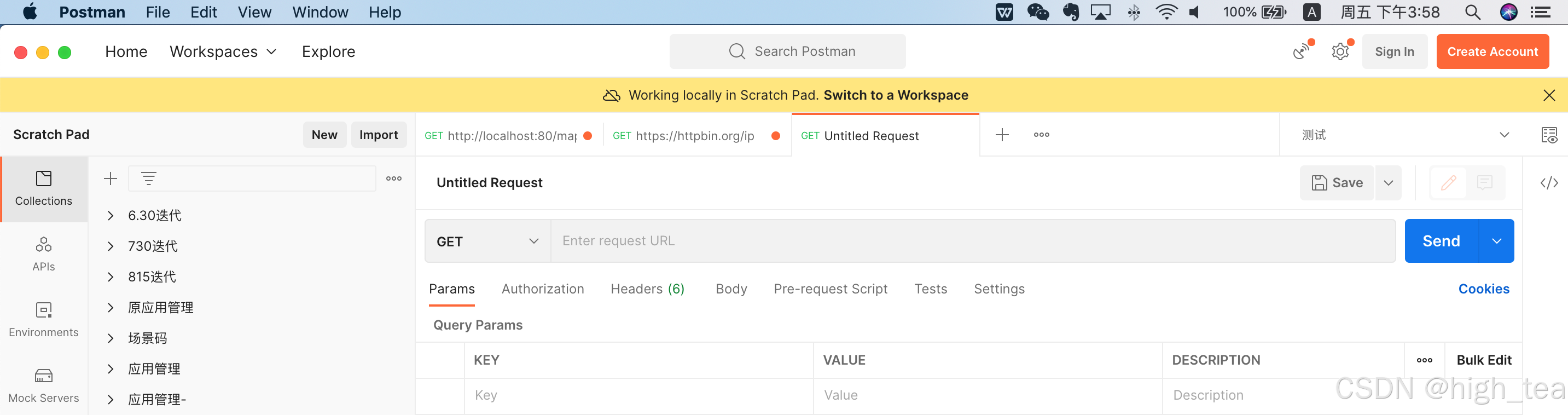The image size is (1568, 415).
Task: Switch to the localhost:80 request tab
Action: pyautogui.click(x=509, y=136)
